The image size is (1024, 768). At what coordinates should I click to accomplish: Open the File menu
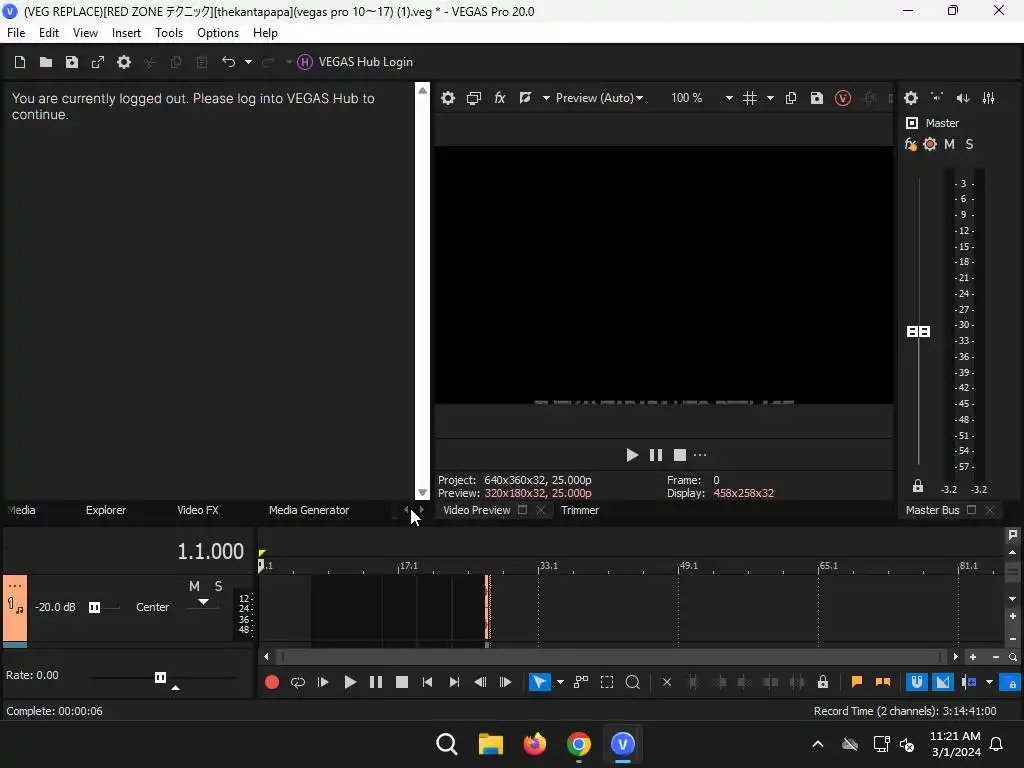pyautogui.click(x=16, y=33)
